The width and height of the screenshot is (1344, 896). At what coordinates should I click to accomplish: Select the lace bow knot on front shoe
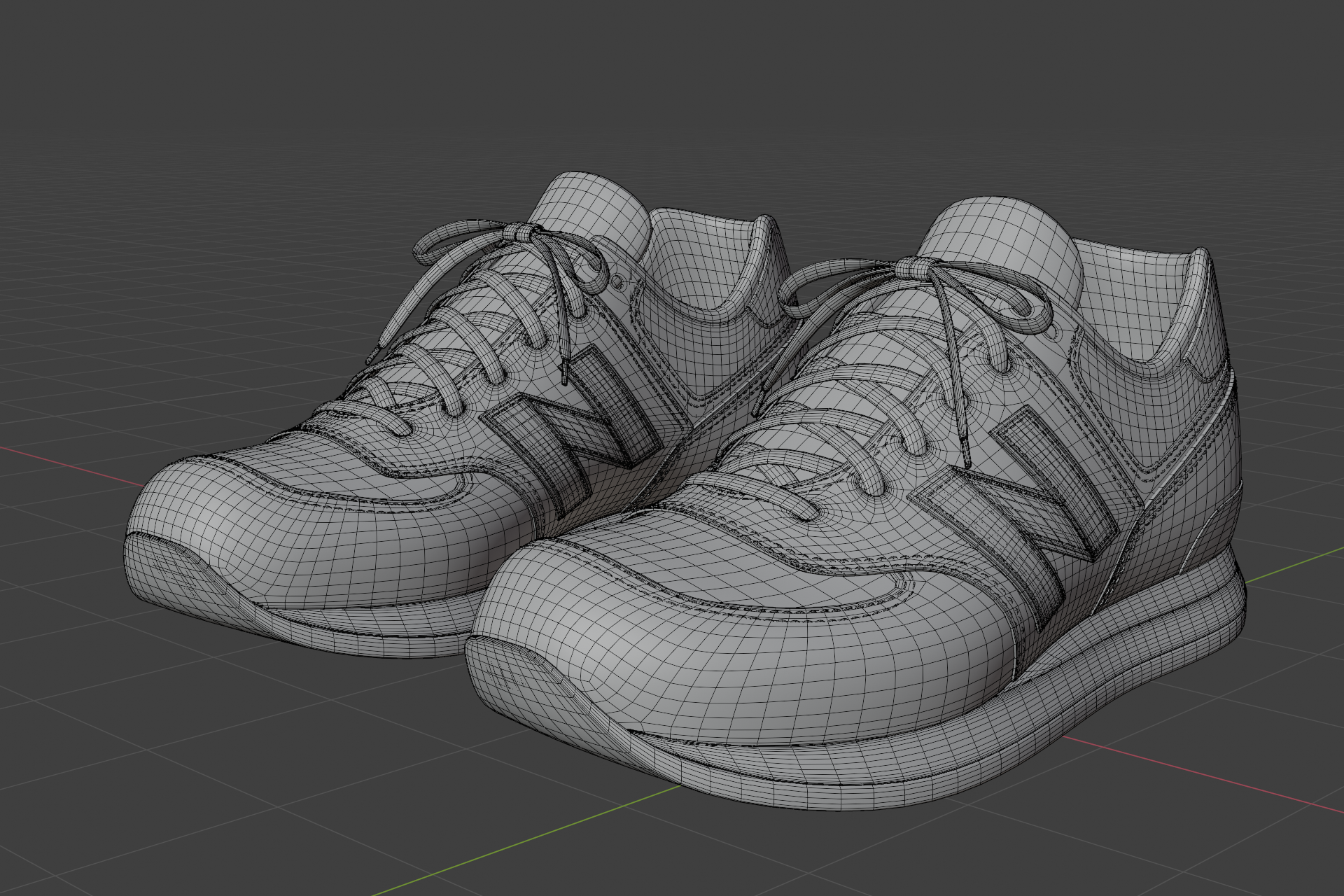(x=916, y=267)
